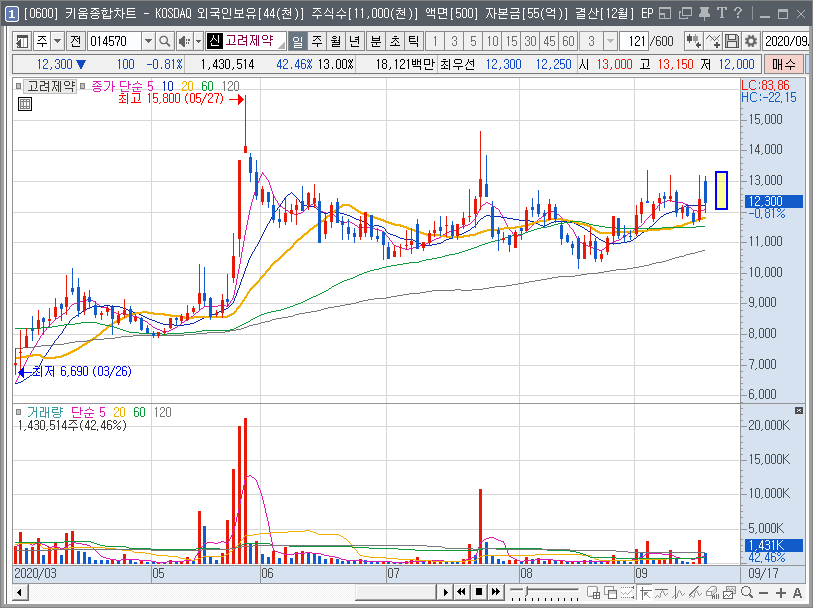The image size is (813, 608).
Task: Open chart settings gear icon
Action: point(750,40)
